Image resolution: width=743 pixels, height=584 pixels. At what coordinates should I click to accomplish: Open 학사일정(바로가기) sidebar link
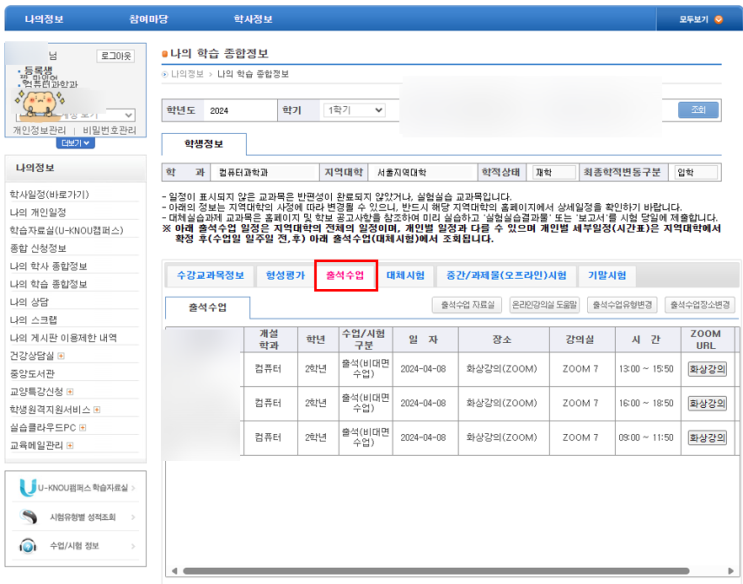(x=49, y=194)
